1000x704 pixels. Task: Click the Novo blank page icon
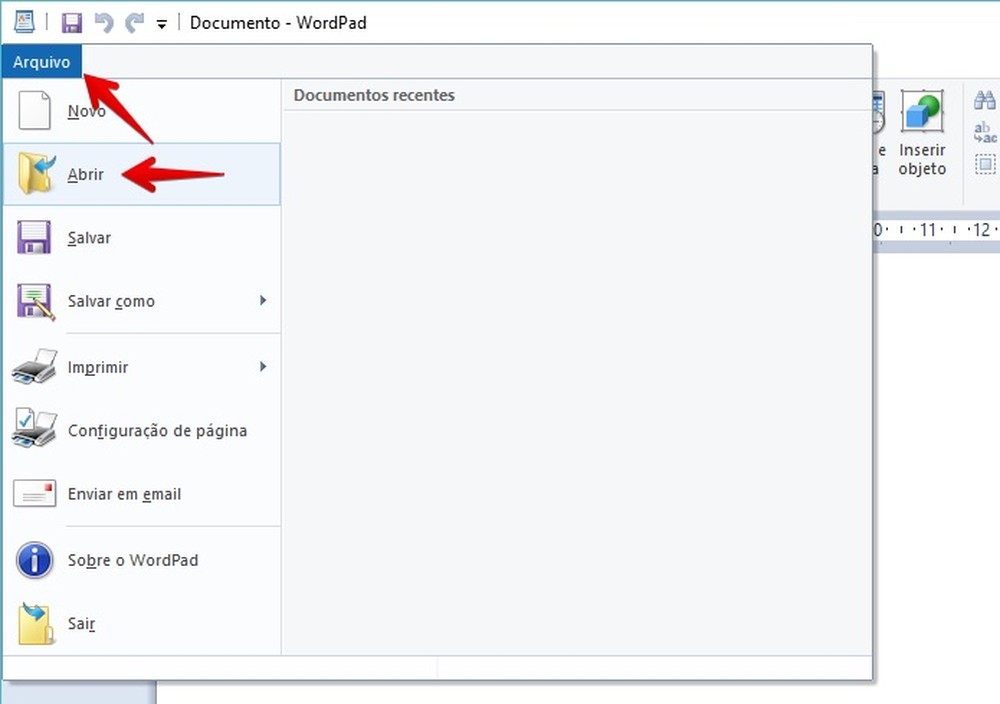coord(33,111)
